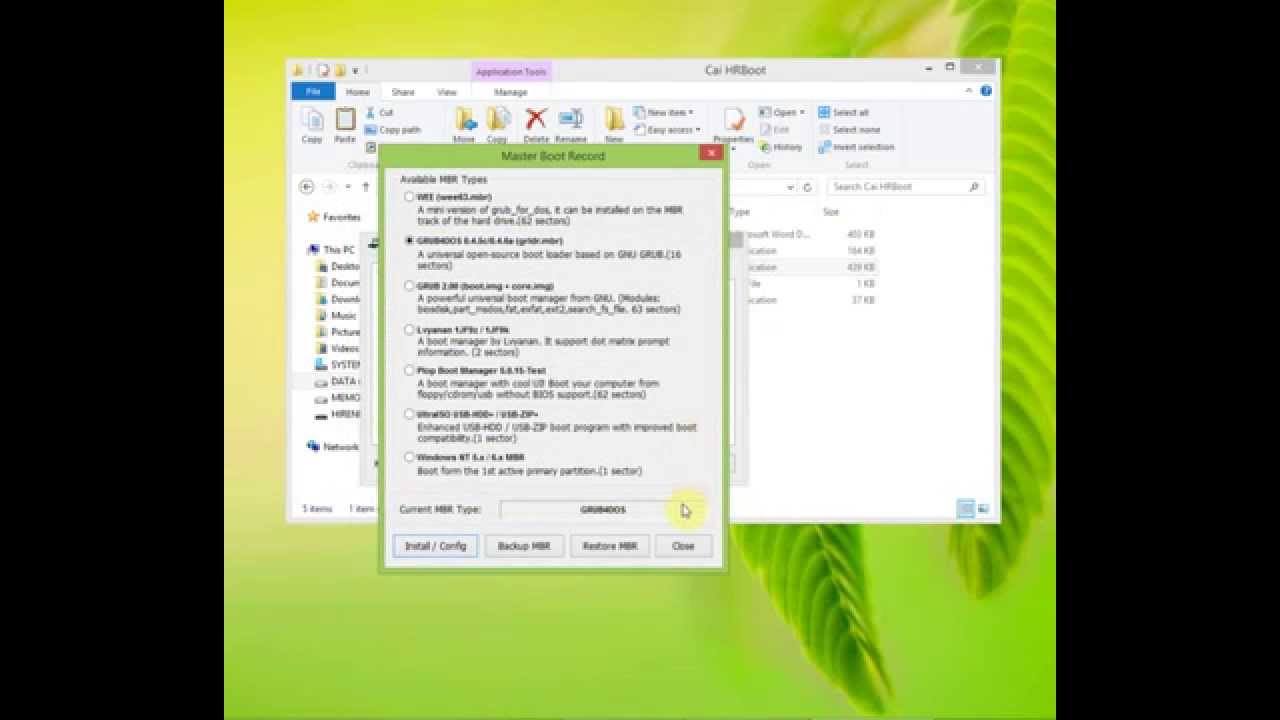Collapse the ribbon with chevron arrow

coord(968,91)
